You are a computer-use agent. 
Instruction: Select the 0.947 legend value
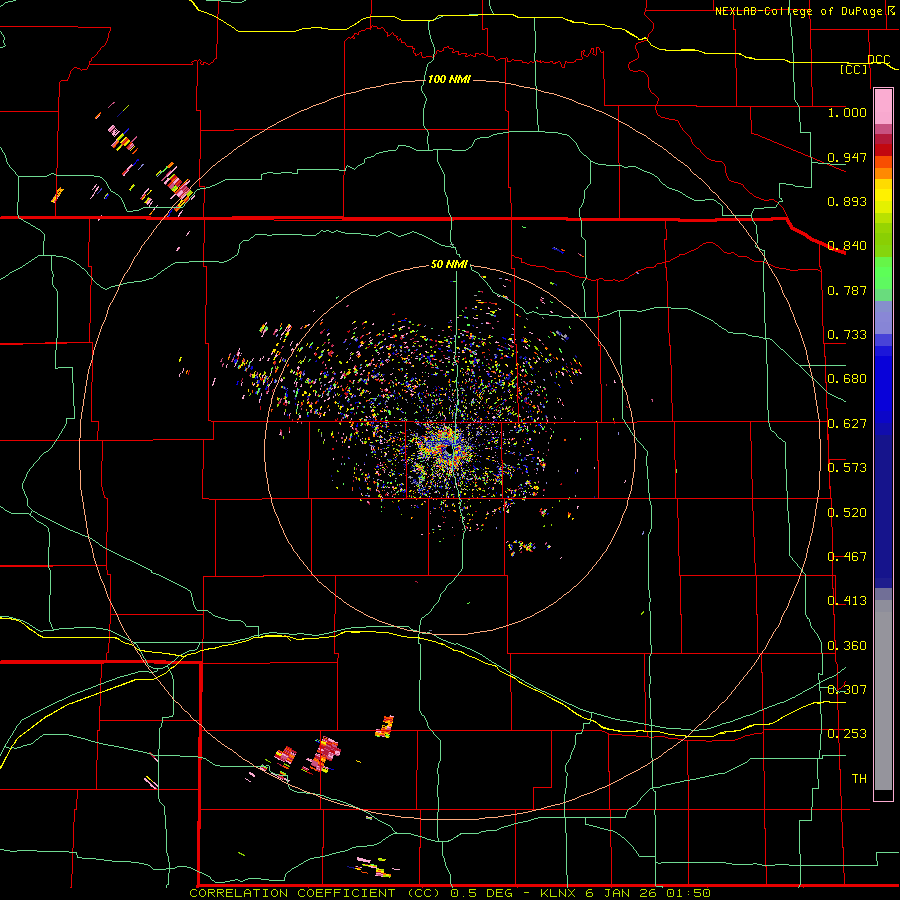(847, 157)
